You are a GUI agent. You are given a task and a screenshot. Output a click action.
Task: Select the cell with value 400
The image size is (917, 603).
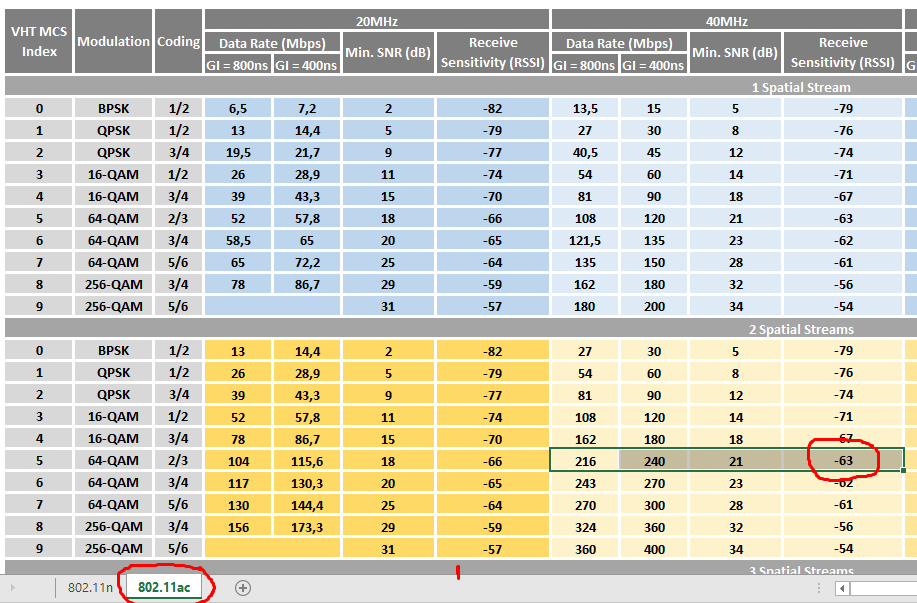[x=653, y=549]
